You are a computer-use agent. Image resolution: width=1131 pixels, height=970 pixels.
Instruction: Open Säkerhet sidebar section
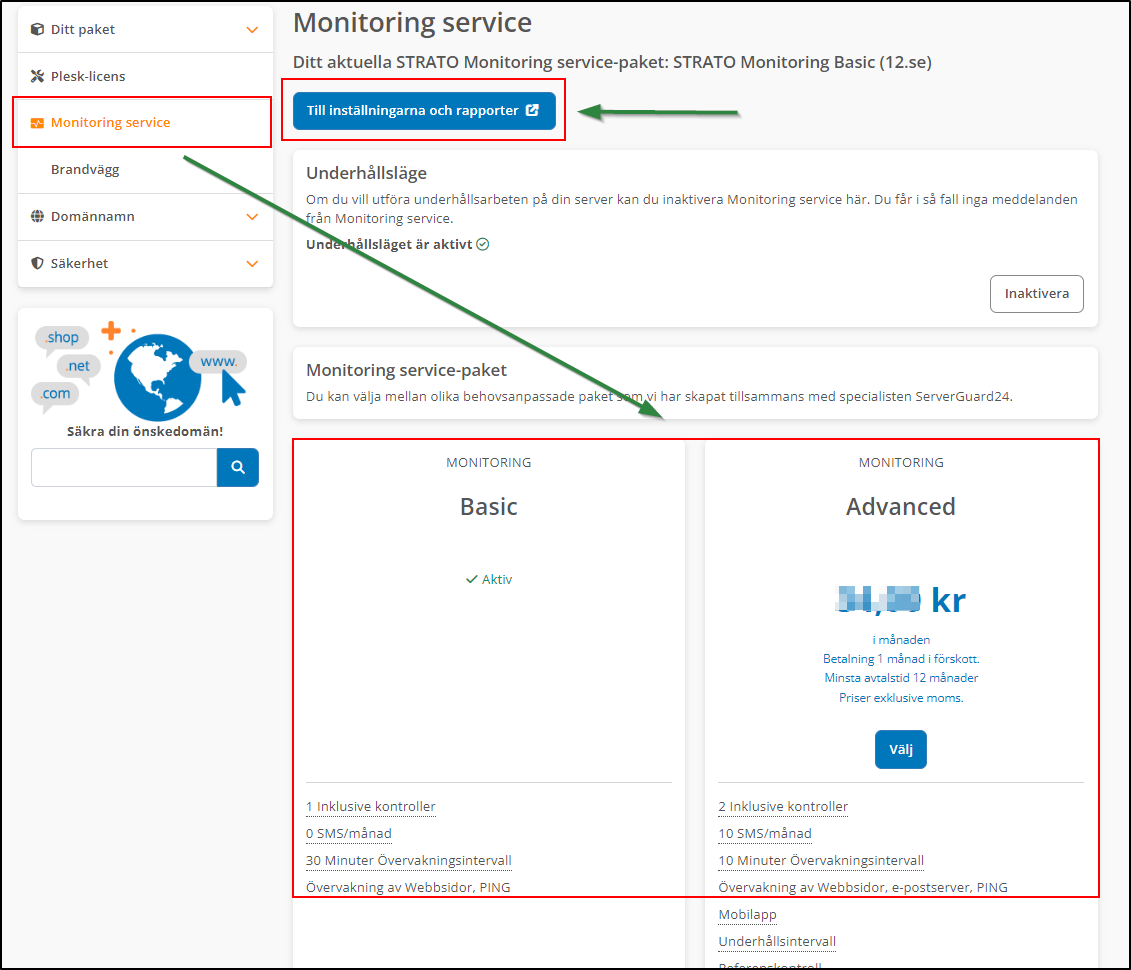tap(145, 263)
